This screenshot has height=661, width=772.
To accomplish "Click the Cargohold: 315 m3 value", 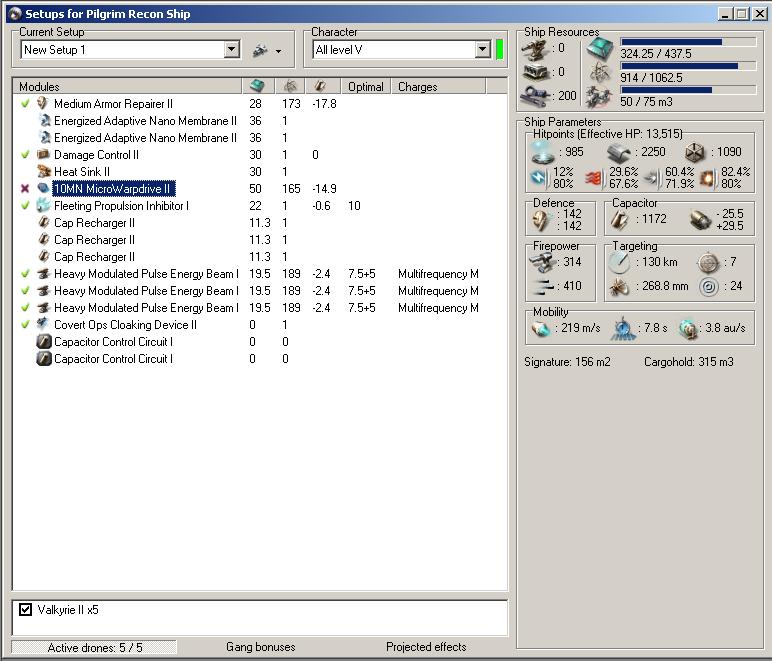I will tap(689, 362).
